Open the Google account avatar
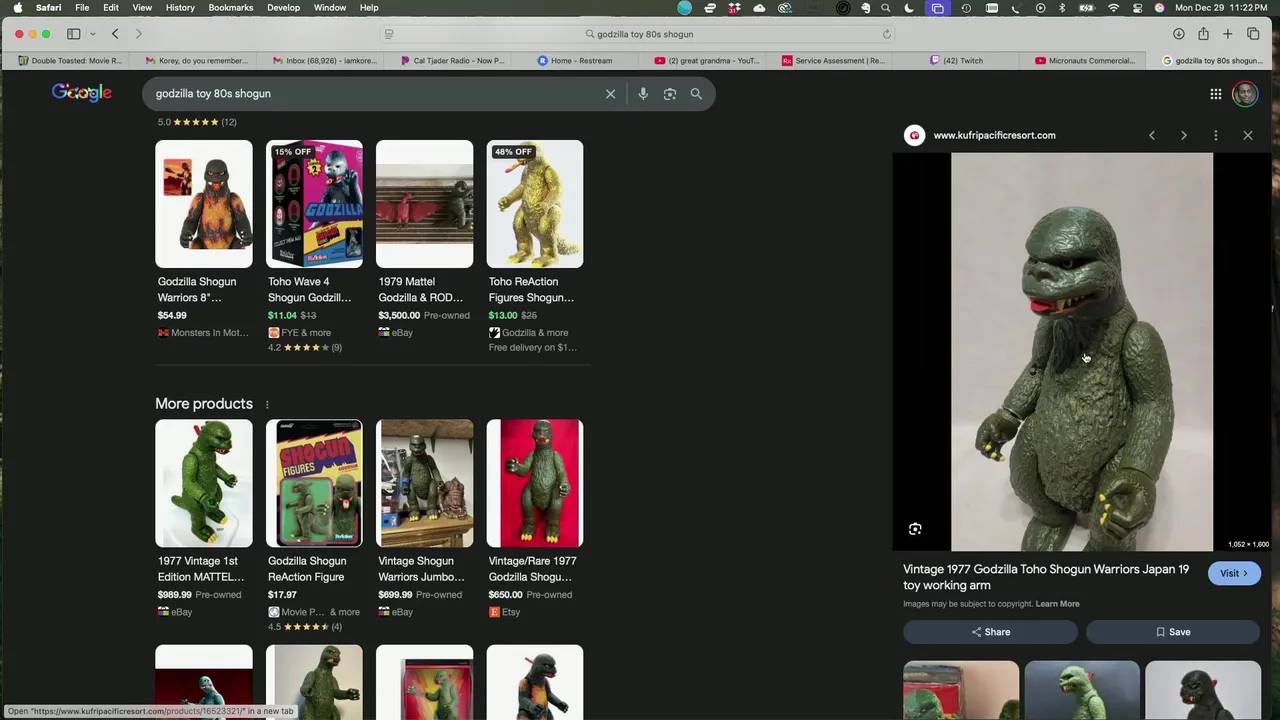This screenshot has height=720, width=1280. (x=1245, y=94)
